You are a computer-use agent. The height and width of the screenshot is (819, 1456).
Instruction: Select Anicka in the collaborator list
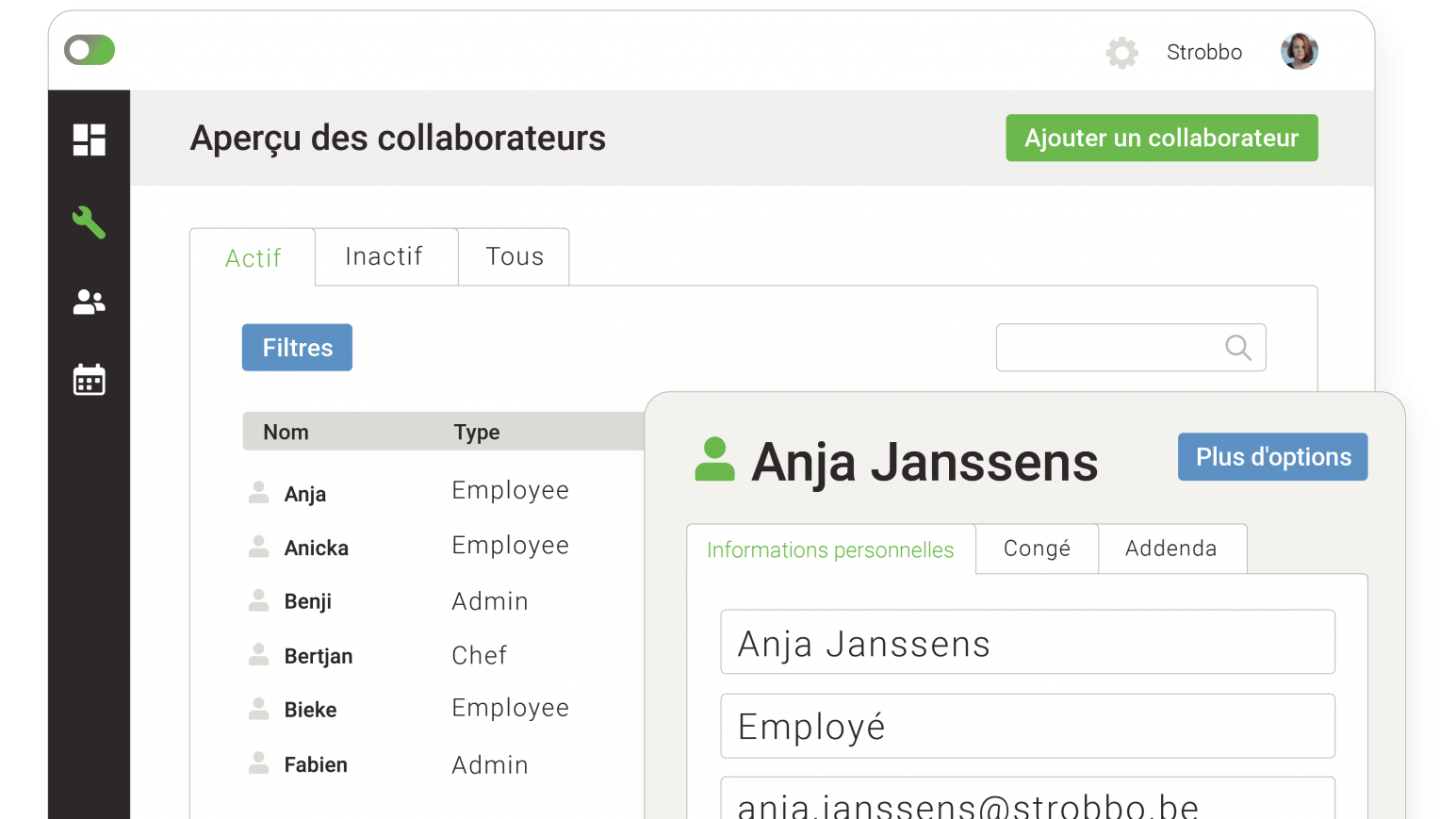[x=317, y=549]
